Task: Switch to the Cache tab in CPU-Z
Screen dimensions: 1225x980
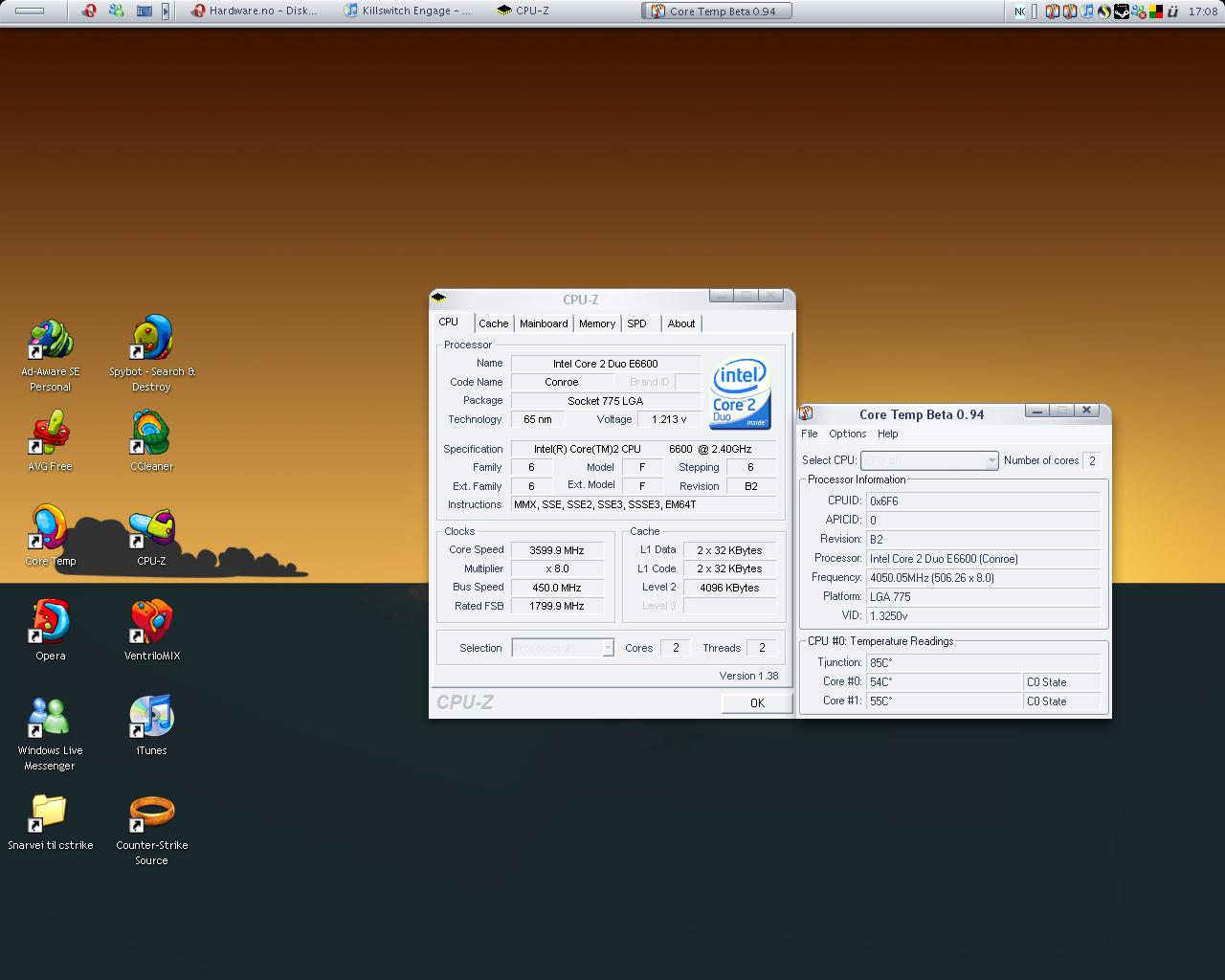Action: (494, 323)
